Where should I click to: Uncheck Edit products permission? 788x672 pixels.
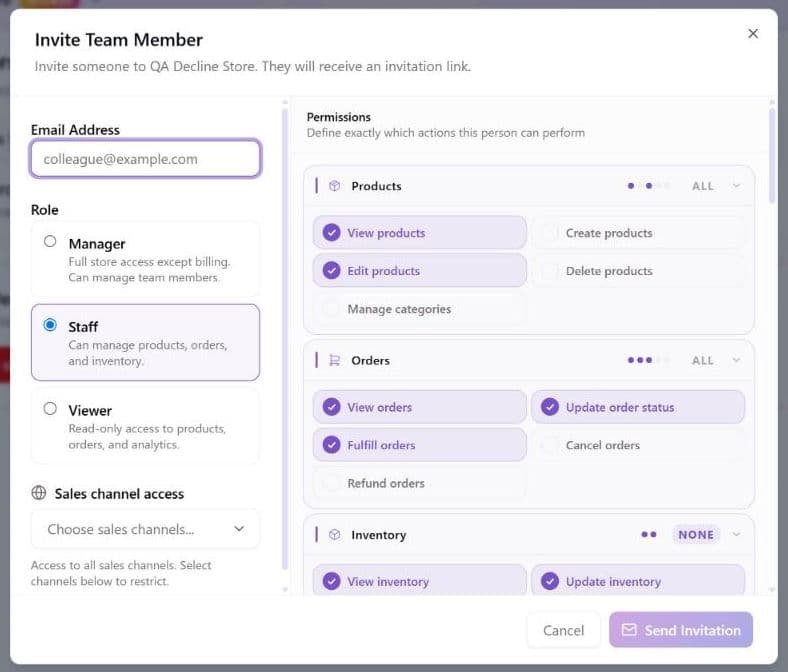[x=420, y=271]
